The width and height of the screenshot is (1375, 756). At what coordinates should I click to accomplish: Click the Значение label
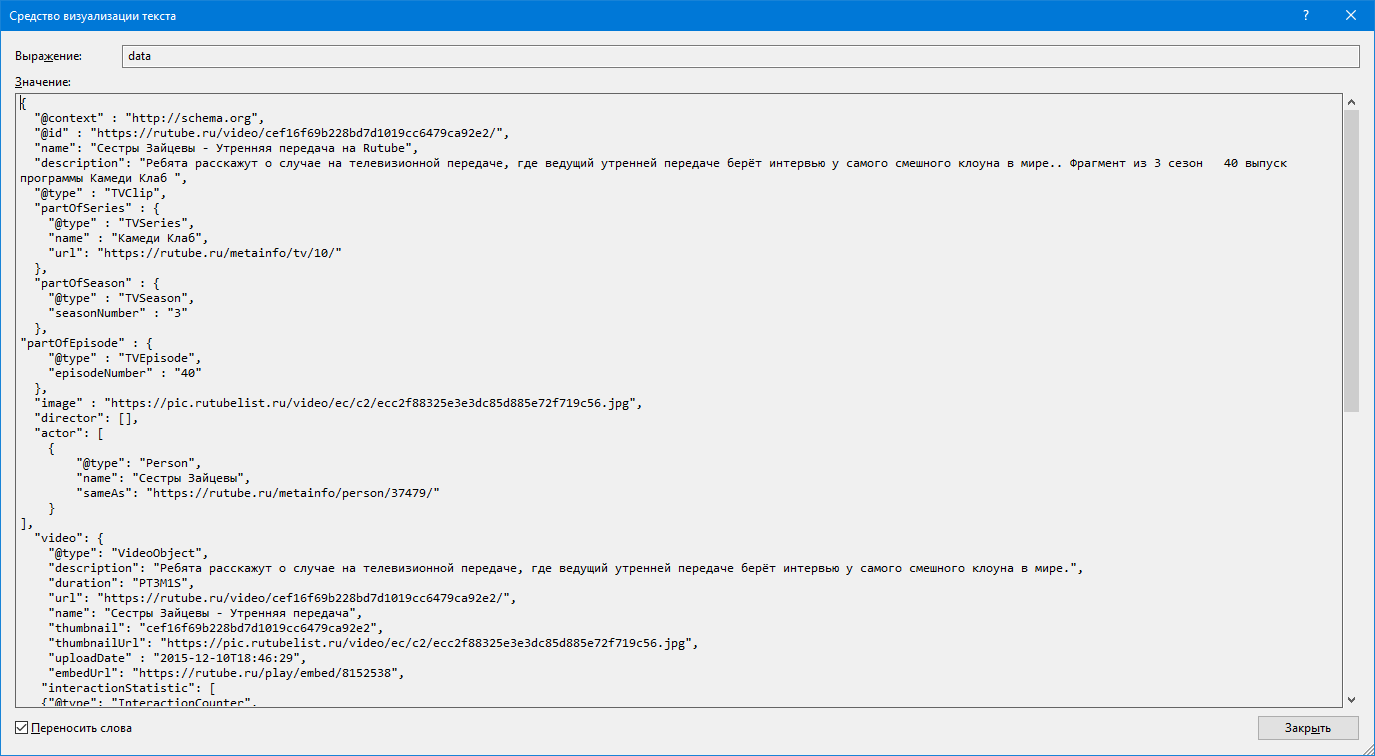43,82
